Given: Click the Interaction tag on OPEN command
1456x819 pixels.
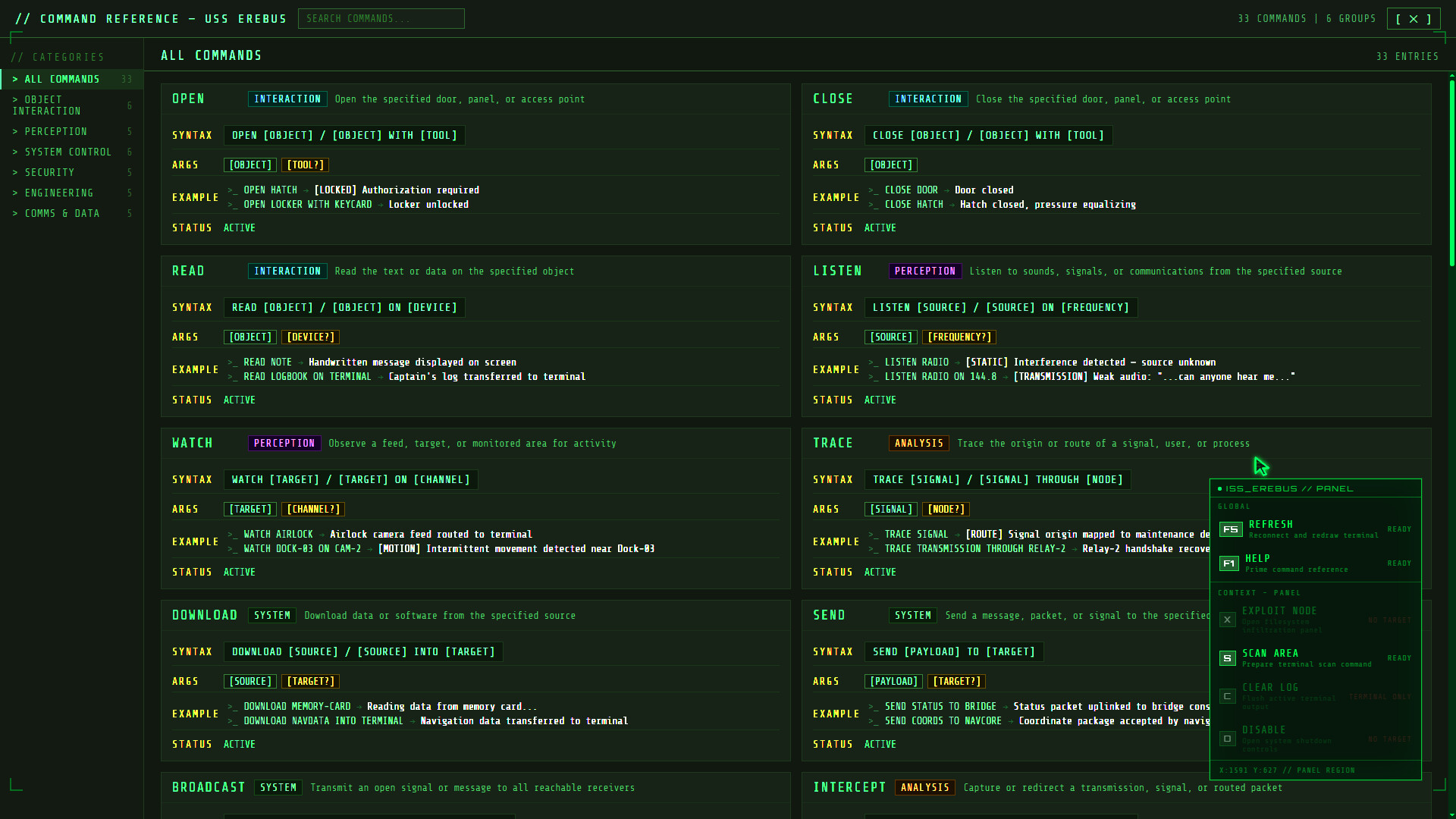Looking at the screenshot, I should pos(287,99).
